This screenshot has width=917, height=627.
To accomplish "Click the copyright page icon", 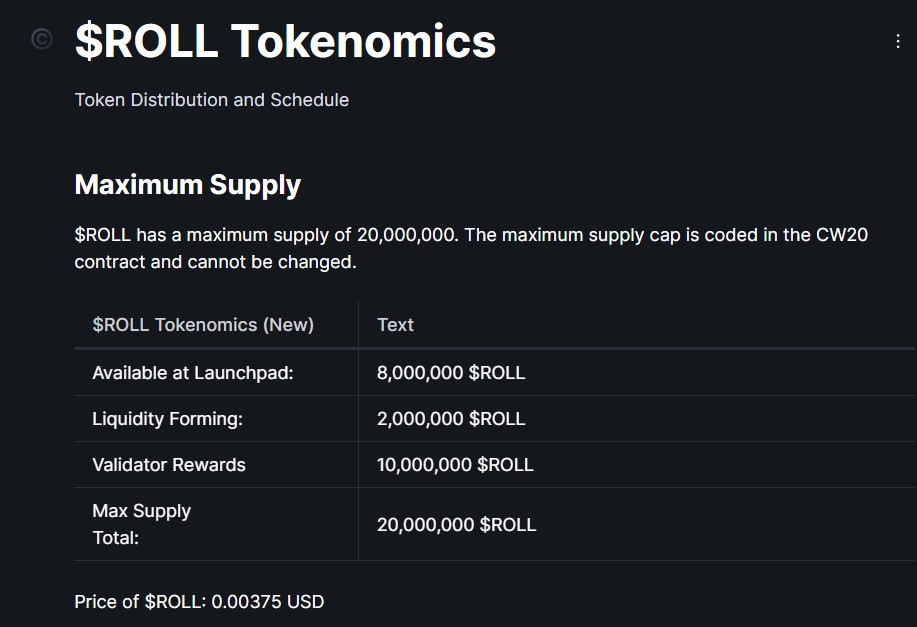I will 40,40.
